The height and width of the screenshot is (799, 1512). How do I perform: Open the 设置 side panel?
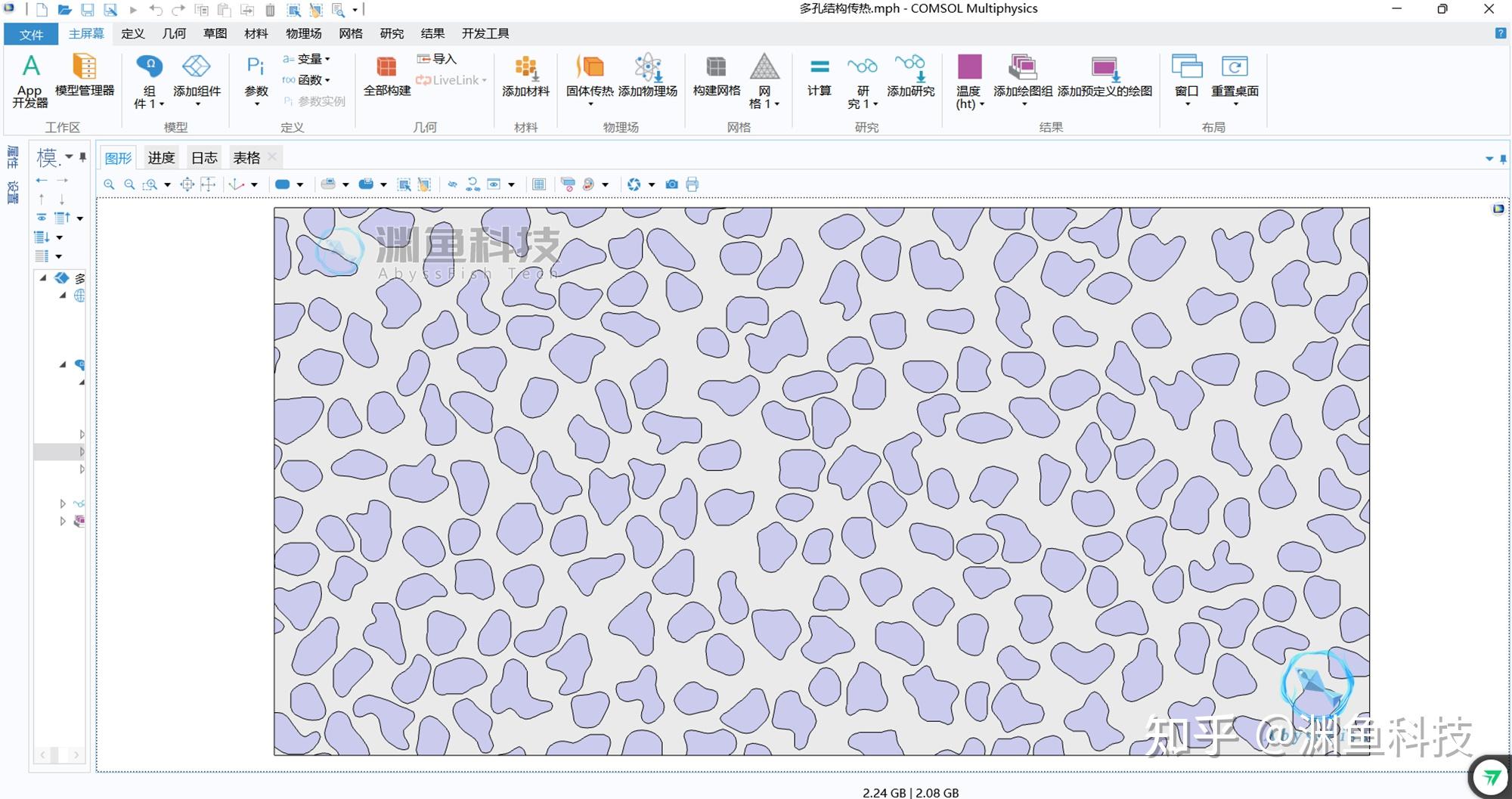pos(13,193)
